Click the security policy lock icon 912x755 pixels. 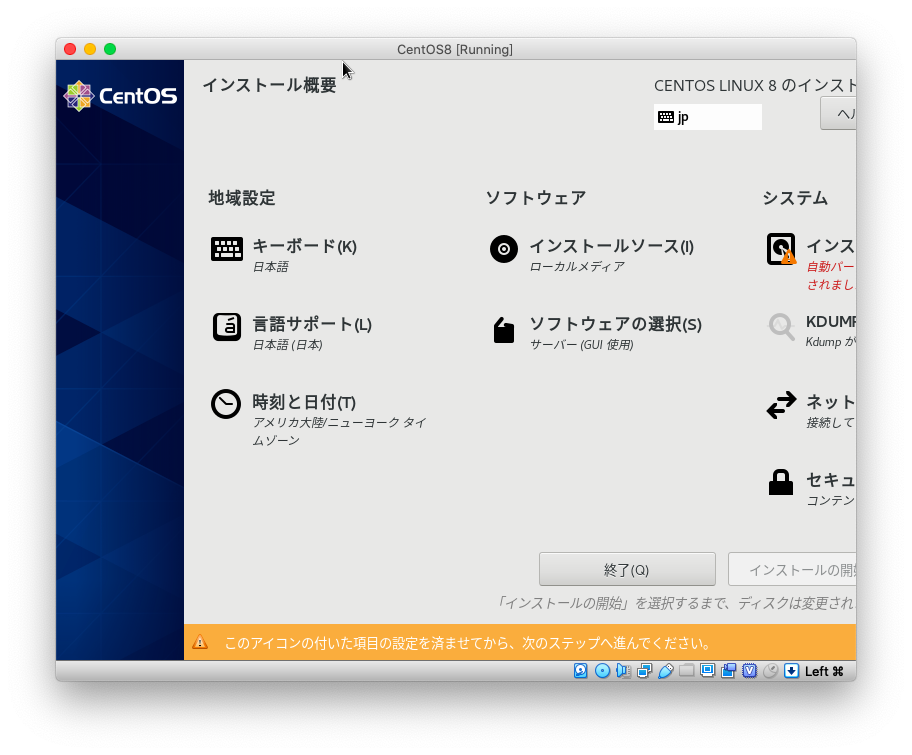[x=781, y=482]
